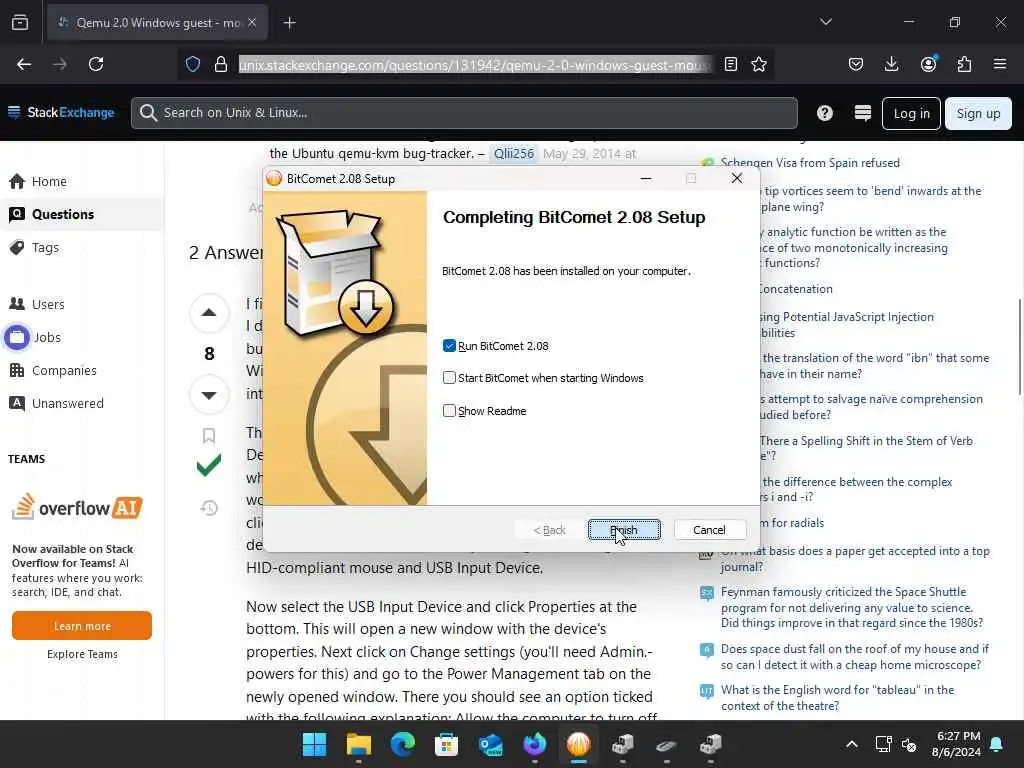The height and width of the screenshot is (768, 1024).
Task: Launch Microsoft Edge from taskbar
Action: [x=402, y=744]
